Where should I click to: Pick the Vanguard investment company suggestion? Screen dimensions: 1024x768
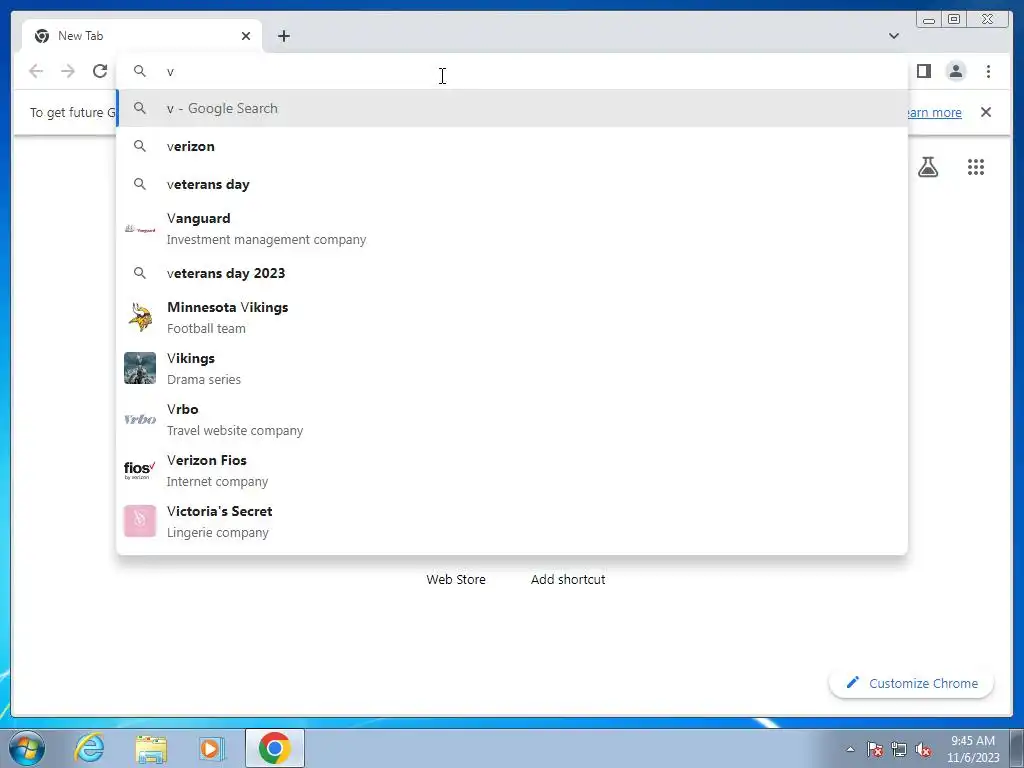coord(512,229)
